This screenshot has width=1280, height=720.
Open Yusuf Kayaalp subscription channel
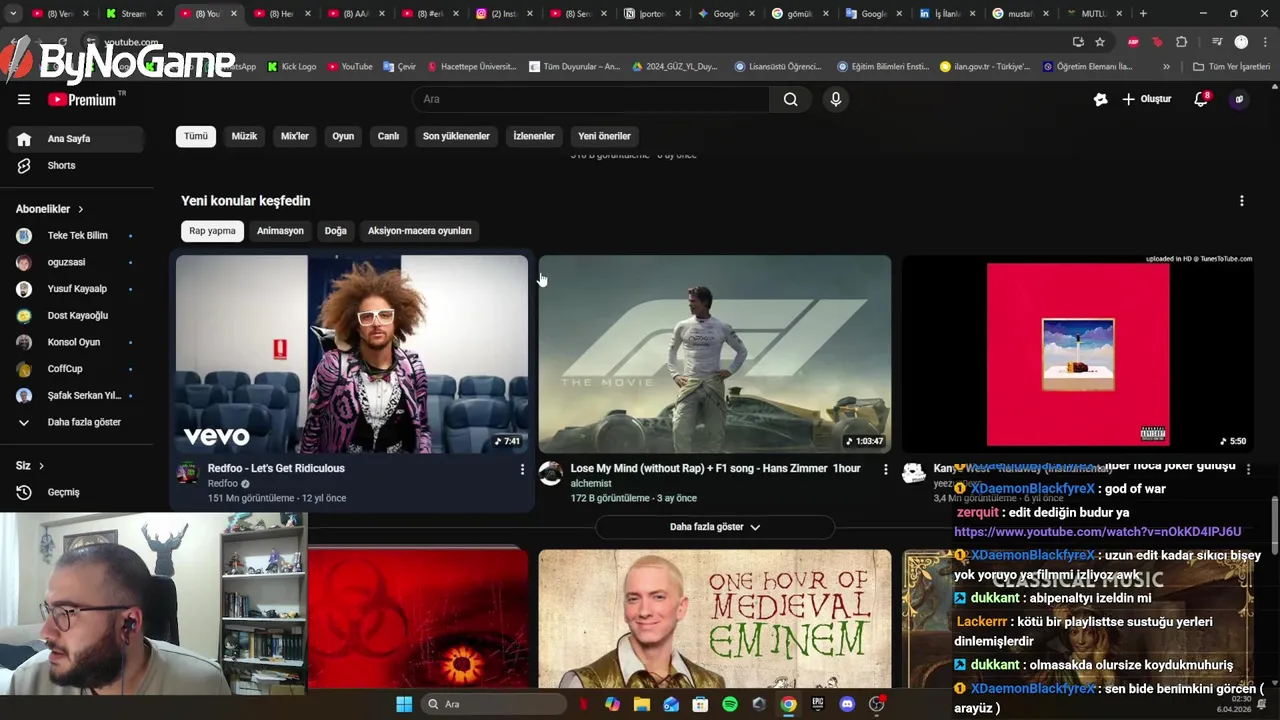coord(76,289)
